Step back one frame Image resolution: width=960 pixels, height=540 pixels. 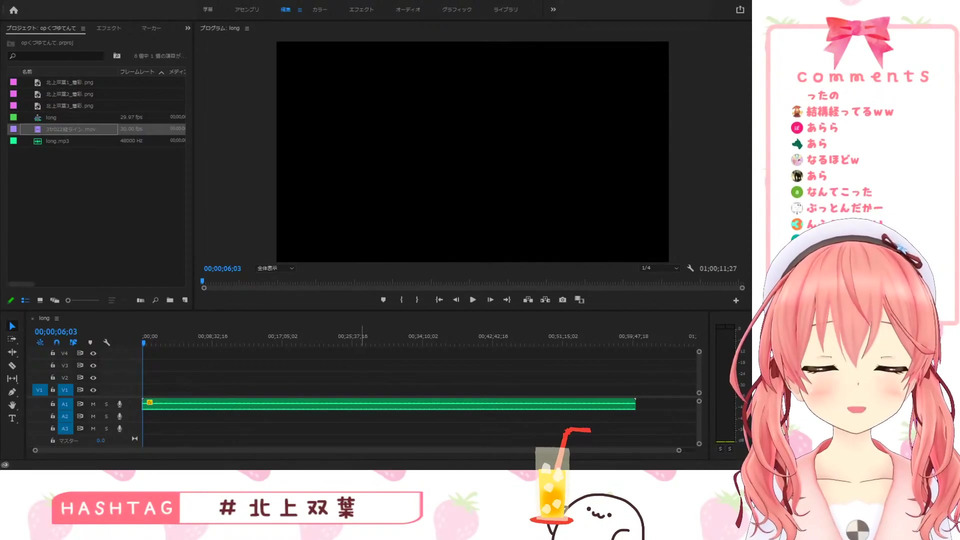coord(456,300)
